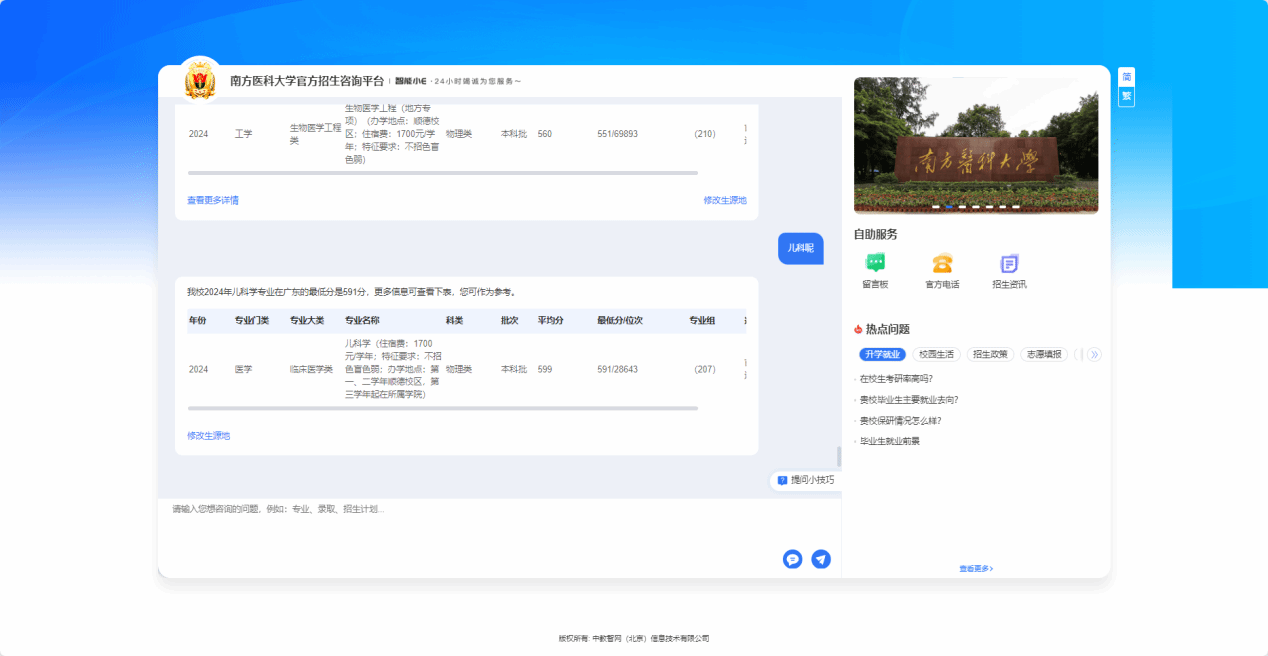The height and width of the screenshot is (656, 1268).
Task: Click the 临床医学类 cell
Action: pos(311,369)
